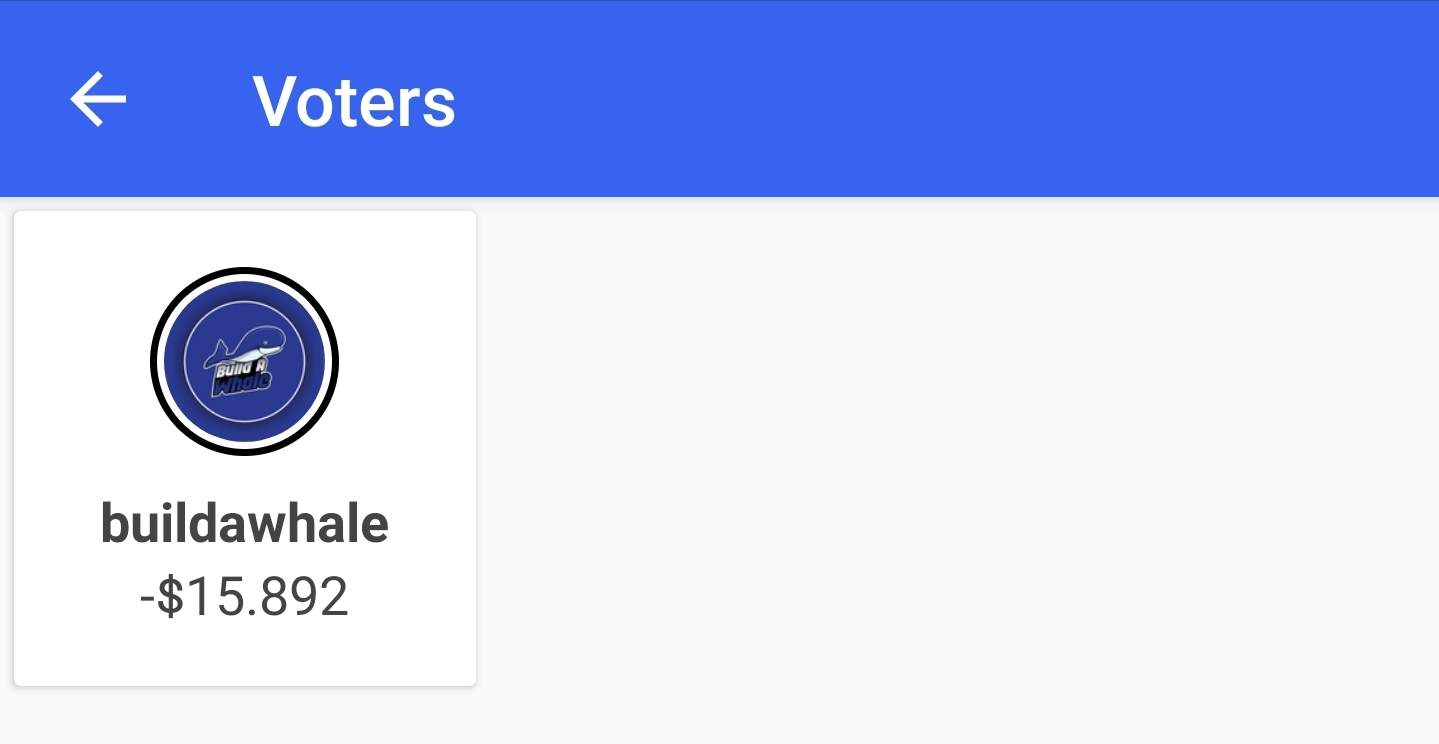Tap the word Voters in the app bar
Image resolution: width=1439 pixels, height=744 pixels.
coord(354,101)
